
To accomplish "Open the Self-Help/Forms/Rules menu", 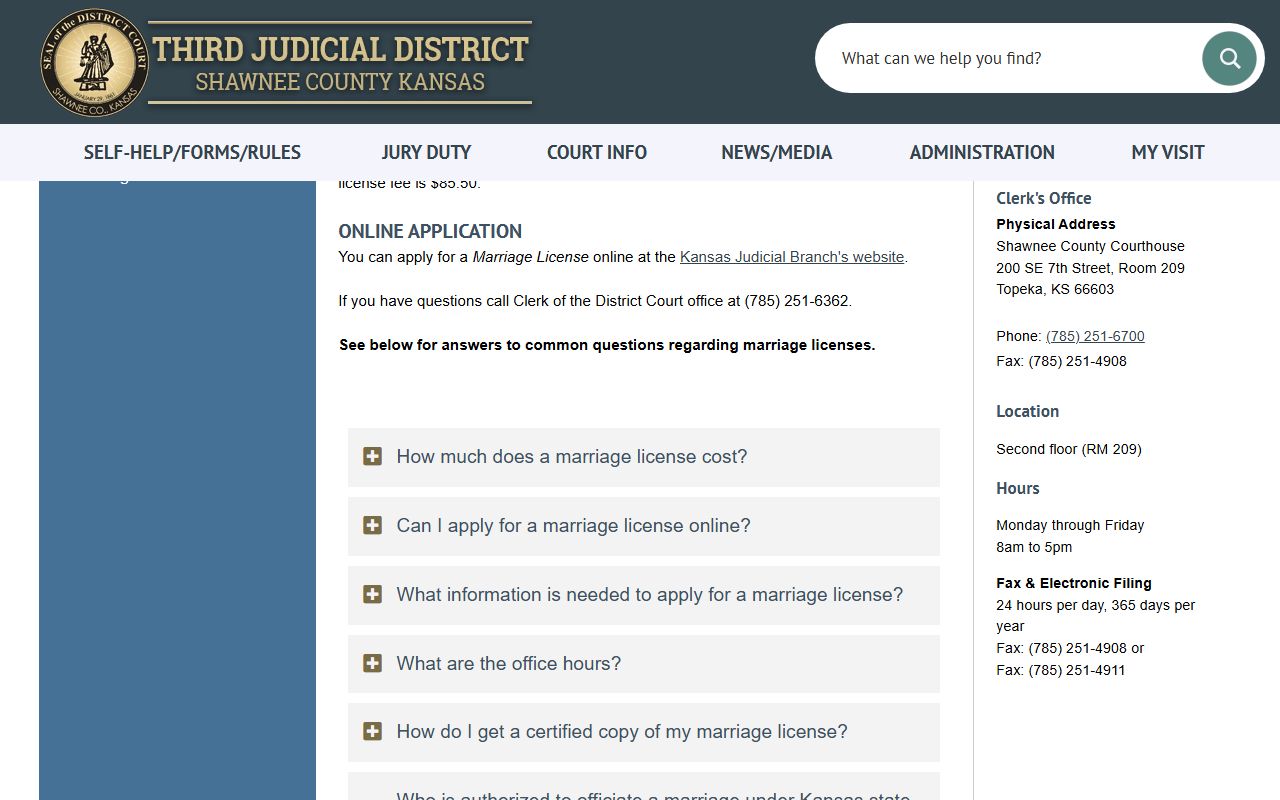I will (x=192, y=152).
